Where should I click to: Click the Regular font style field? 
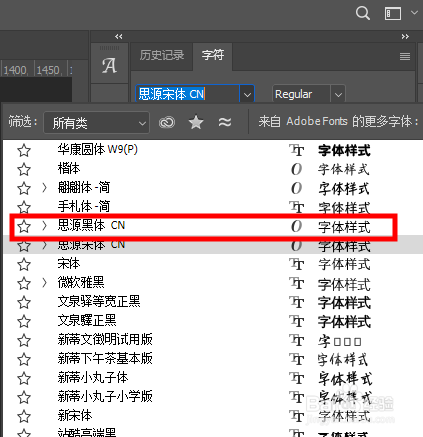tap(301, 94)
